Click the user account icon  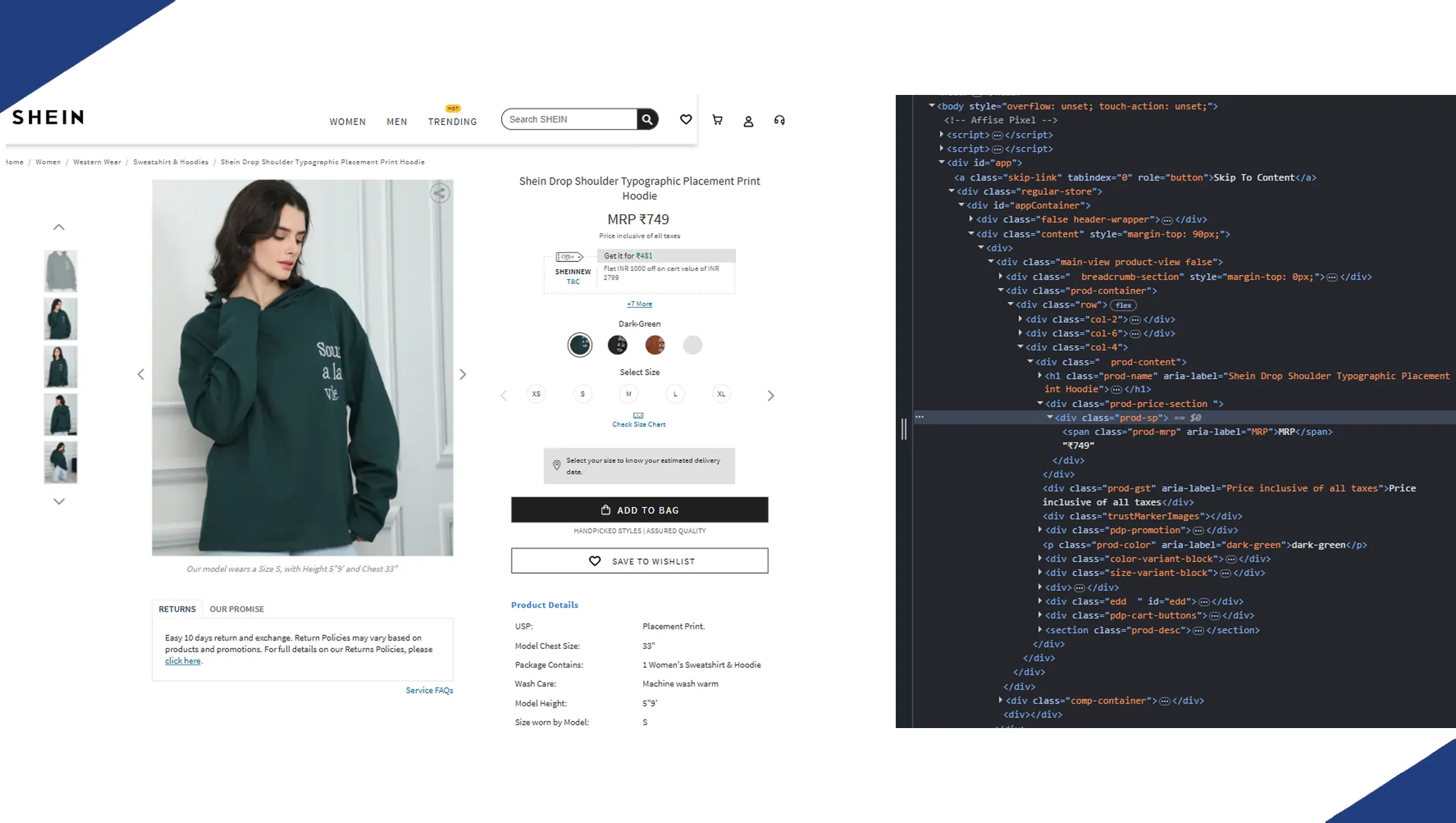pos(749,121)
